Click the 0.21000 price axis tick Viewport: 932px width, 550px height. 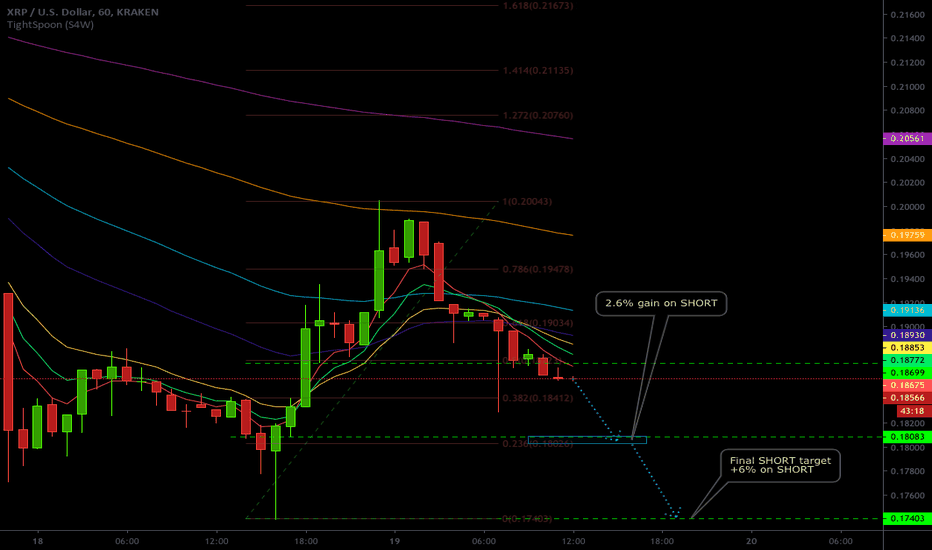point(908,87)
